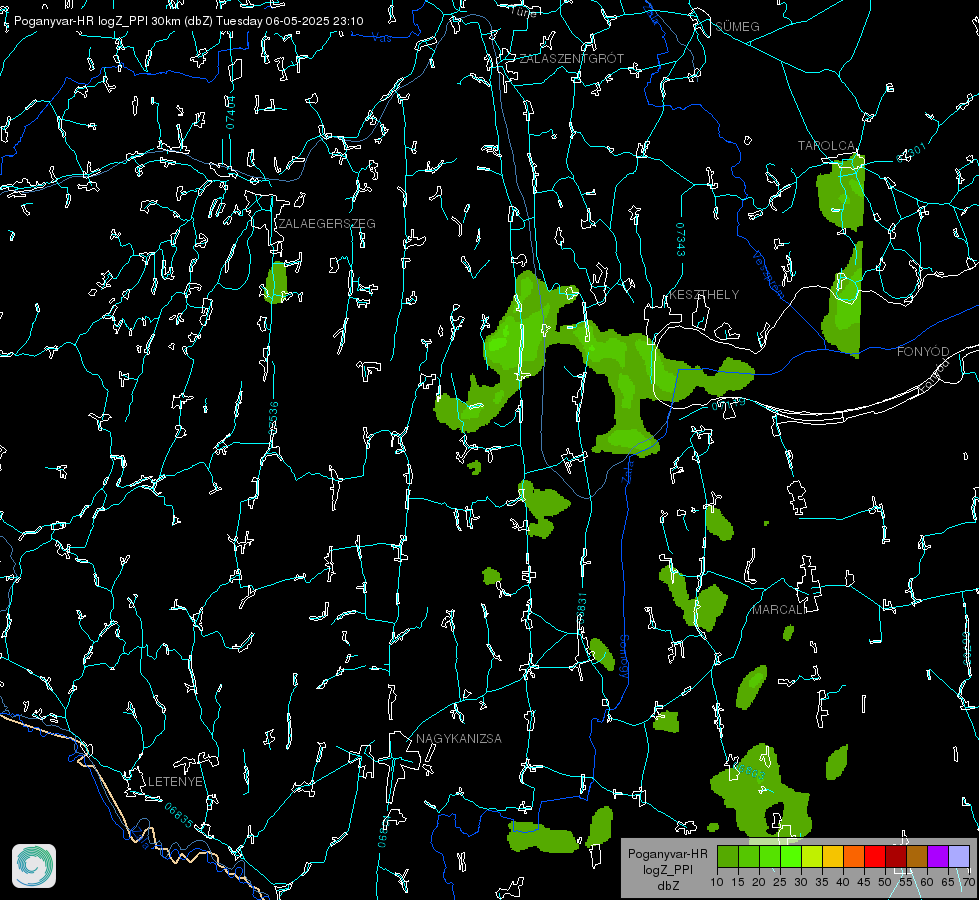This screenshot has width=979, height=900.
Task: Pick the 50–55 dBZ dark red swatch
Action: click(x=897, y=856)
